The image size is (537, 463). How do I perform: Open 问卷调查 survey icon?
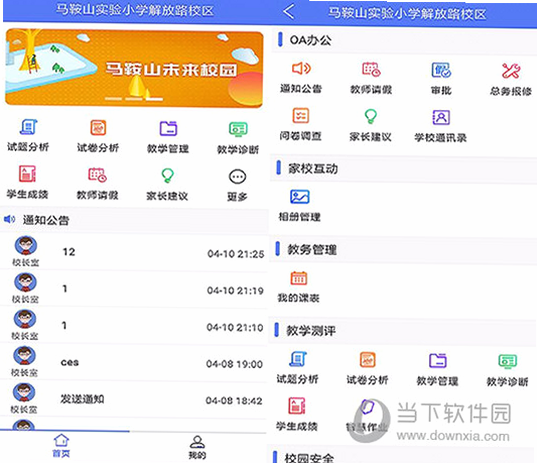pos(301,116)
